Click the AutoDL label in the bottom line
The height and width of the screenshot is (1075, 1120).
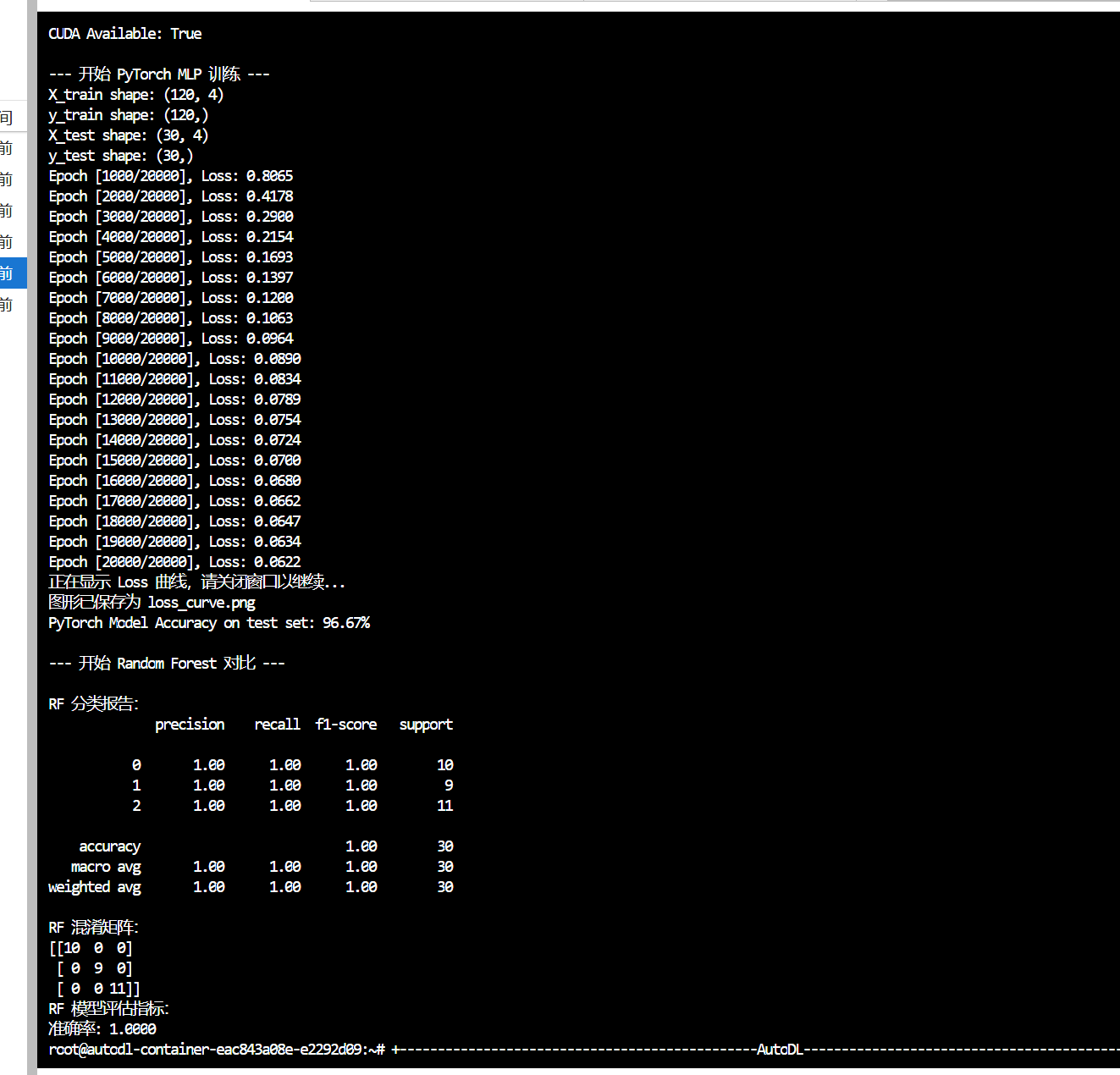pos(779,1050)
